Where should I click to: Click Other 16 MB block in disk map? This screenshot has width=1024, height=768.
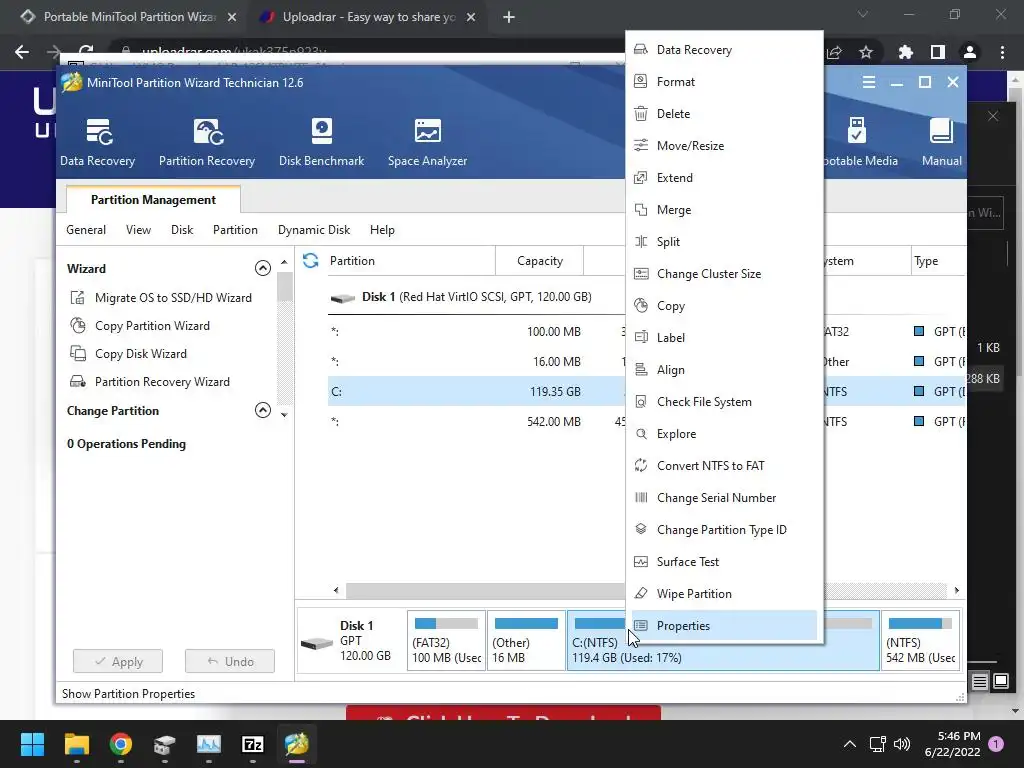coord(526,640)
